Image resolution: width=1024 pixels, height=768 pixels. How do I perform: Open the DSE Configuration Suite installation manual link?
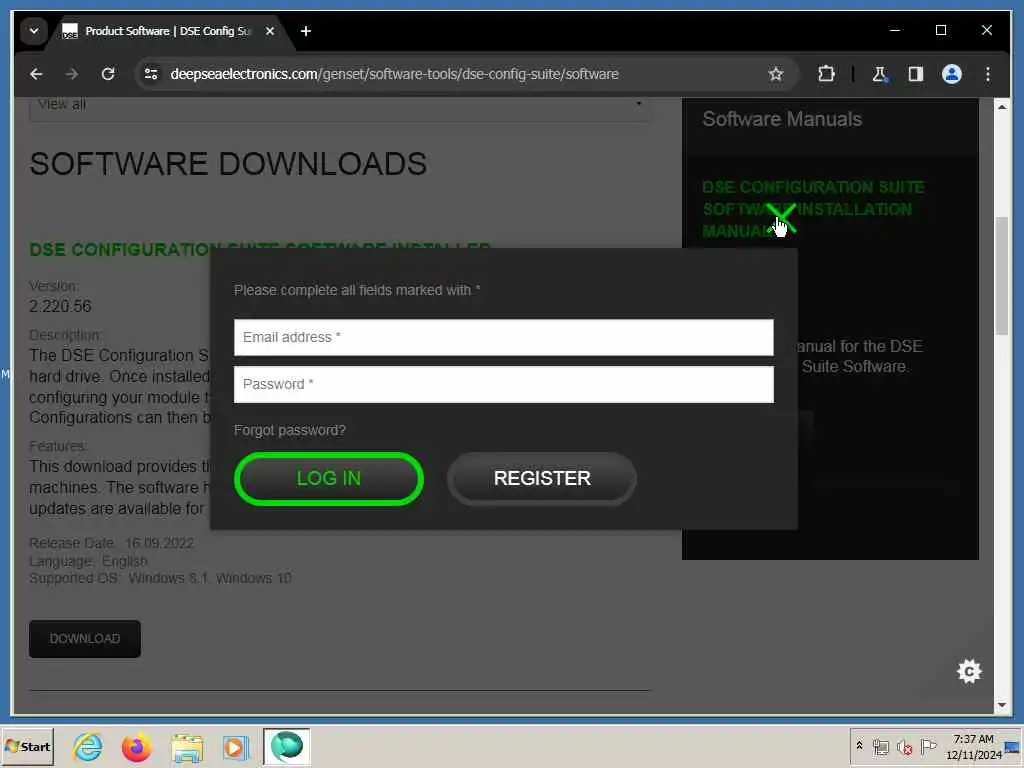813,209
